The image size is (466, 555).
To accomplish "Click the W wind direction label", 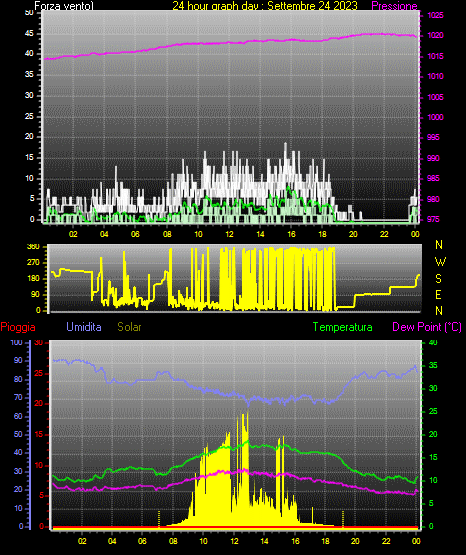I will tap(440, 262).
